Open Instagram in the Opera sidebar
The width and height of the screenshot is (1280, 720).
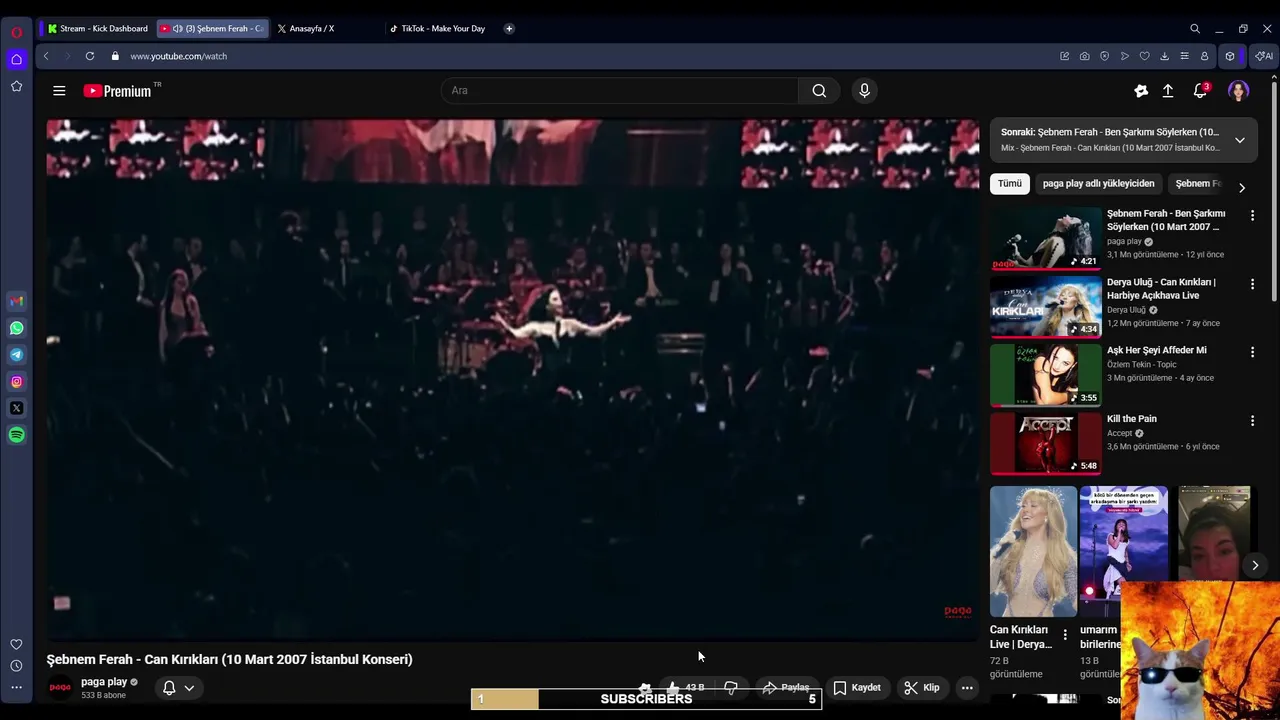(16, 382)
